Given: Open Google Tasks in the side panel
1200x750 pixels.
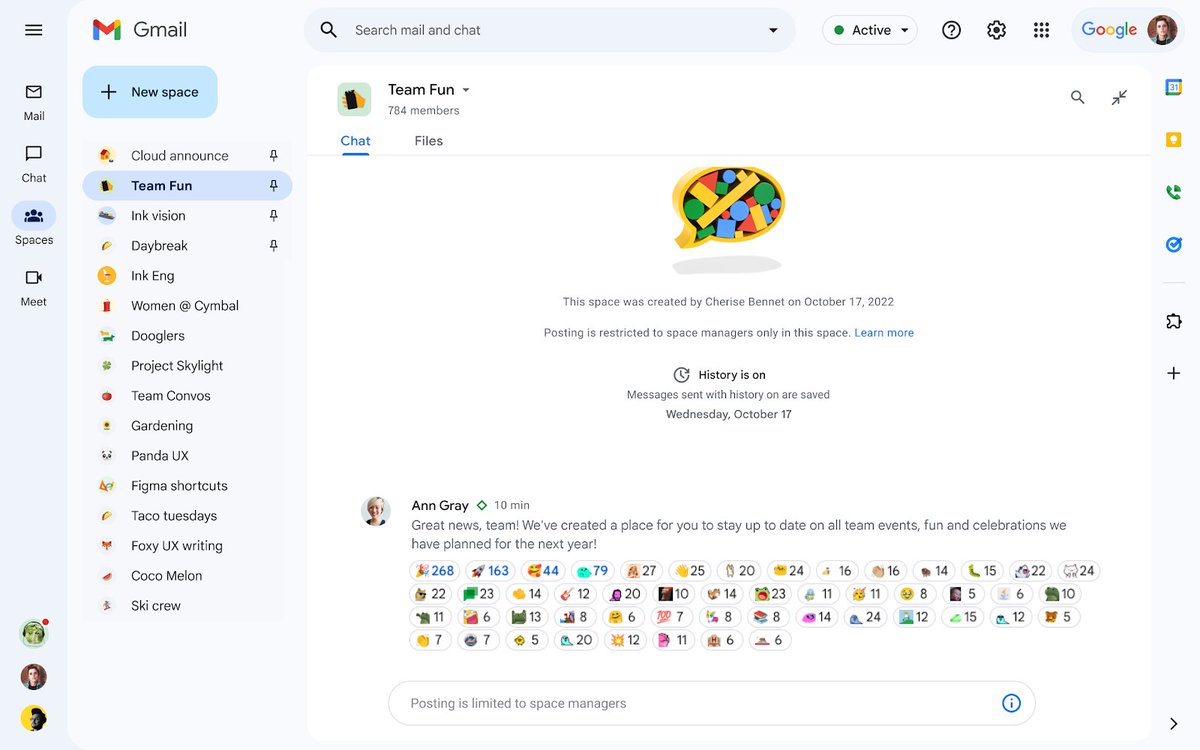Looking at the screenshot, I should coord(1172,243).
